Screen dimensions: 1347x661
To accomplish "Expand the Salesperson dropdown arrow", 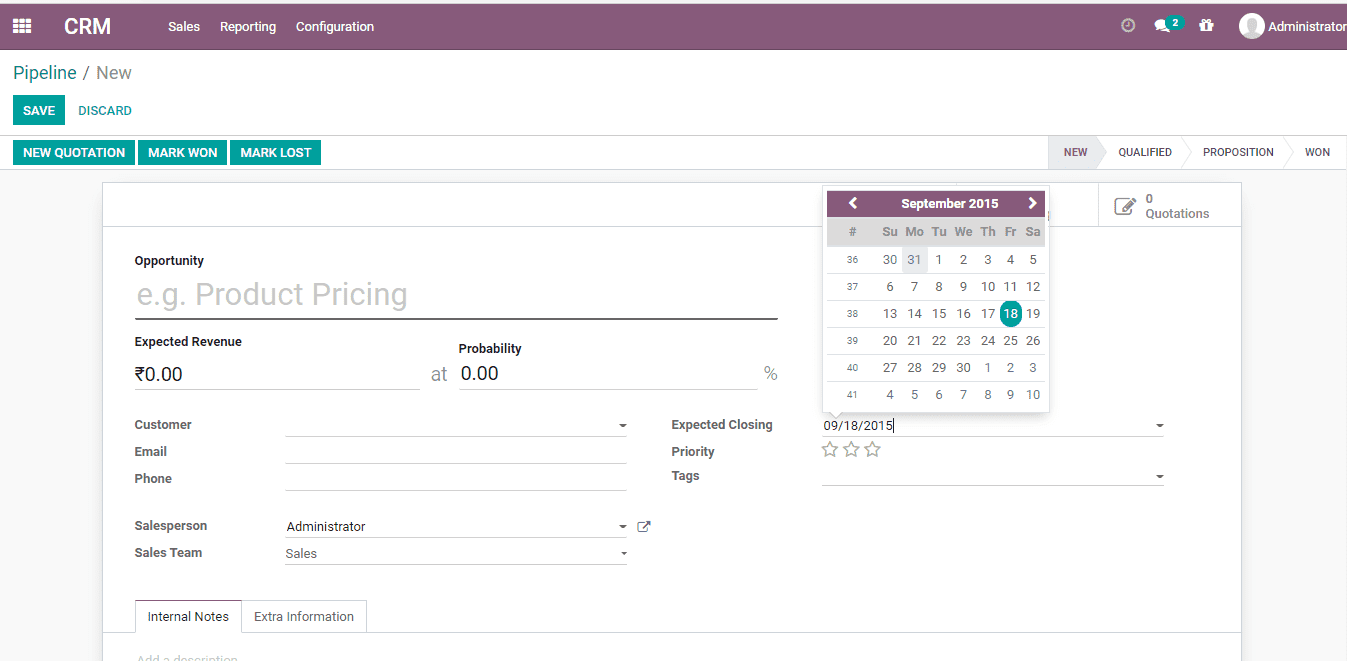I will tap(623, 527).
